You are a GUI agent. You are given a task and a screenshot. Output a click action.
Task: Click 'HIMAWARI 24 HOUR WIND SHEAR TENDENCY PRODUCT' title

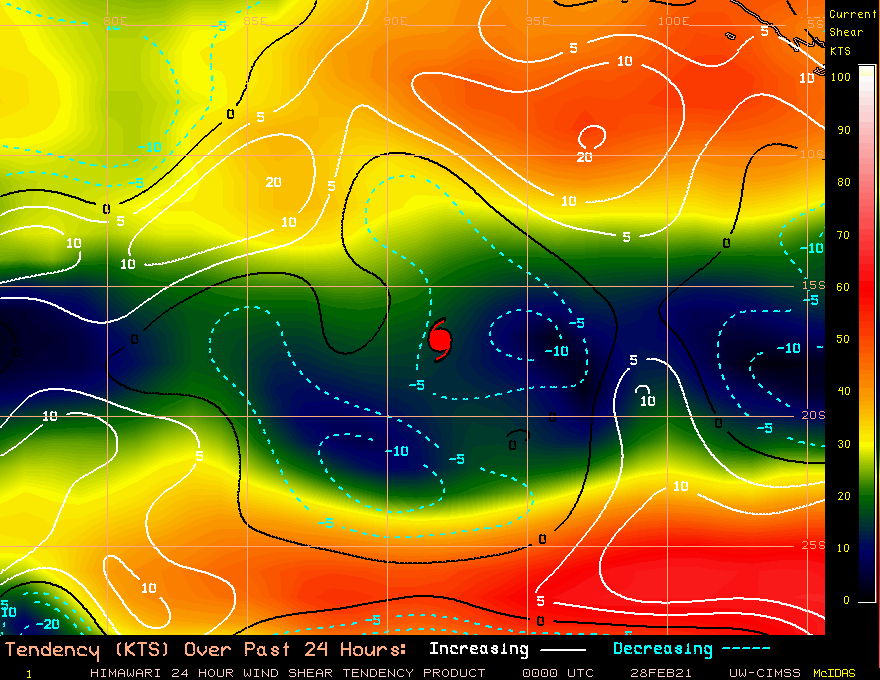point(287,673)
